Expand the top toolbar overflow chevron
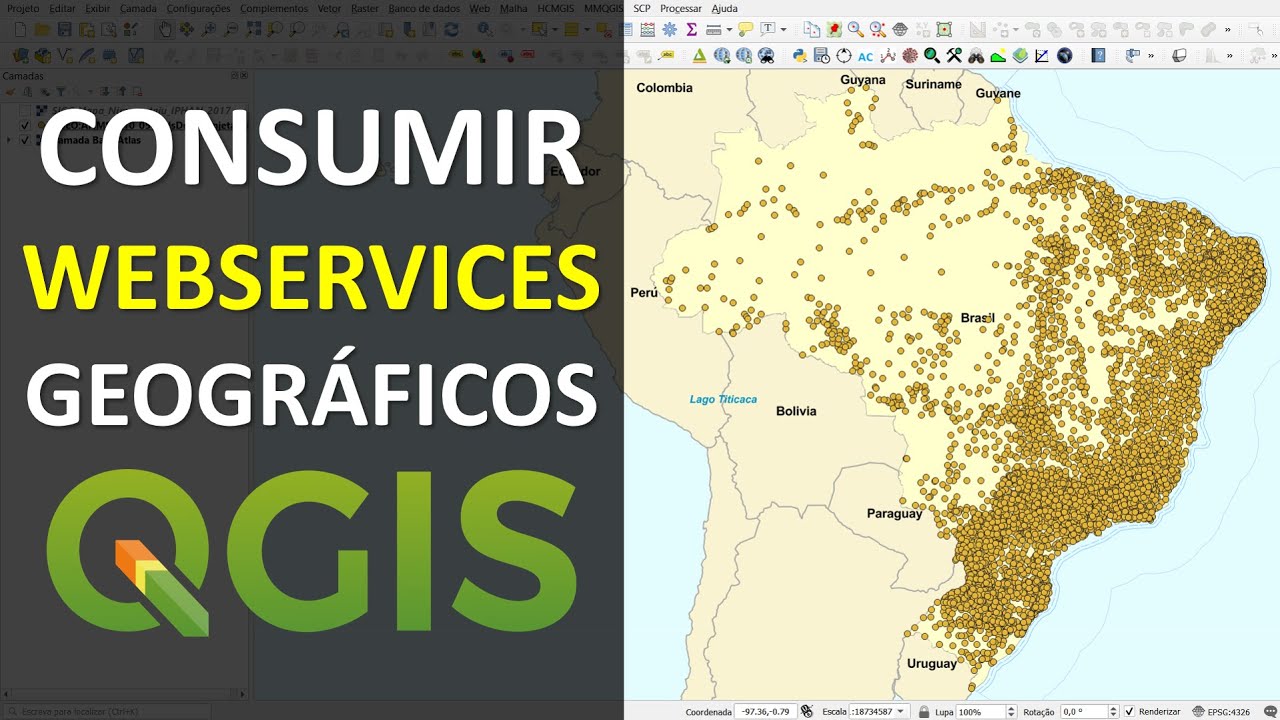 click(x=1228, y=29)
